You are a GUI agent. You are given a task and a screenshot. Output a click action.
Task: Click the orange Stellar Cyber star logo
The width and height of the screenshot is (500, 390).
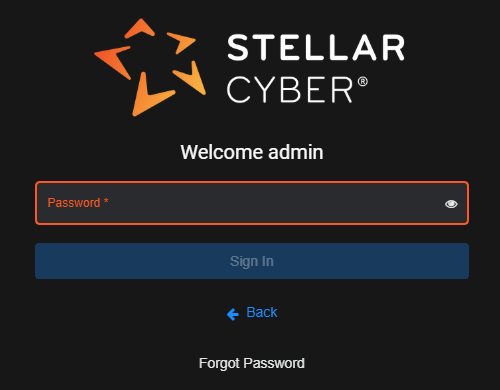point(150,67)
